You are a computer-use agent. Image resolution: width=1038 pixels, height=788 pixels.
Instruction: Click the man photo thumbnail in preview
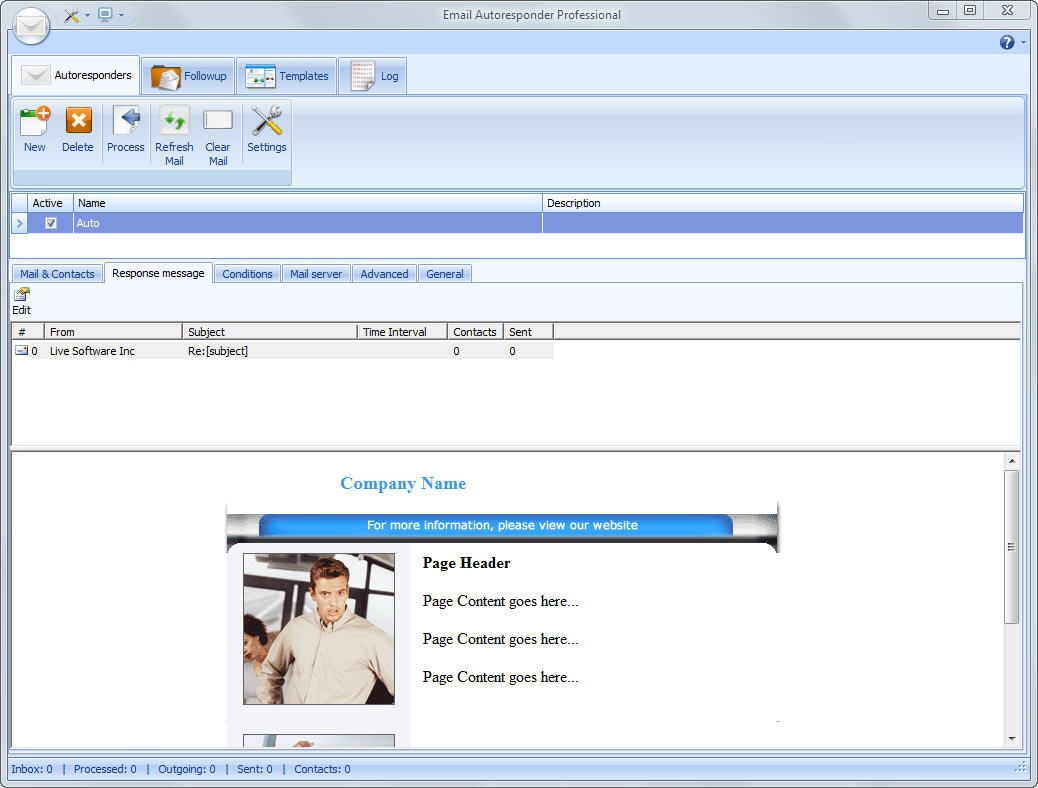click(x=318, y=628)
